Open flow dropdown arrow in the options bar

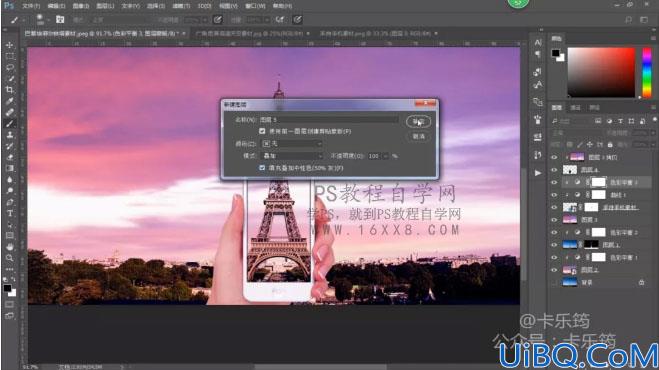click(268, 20)
